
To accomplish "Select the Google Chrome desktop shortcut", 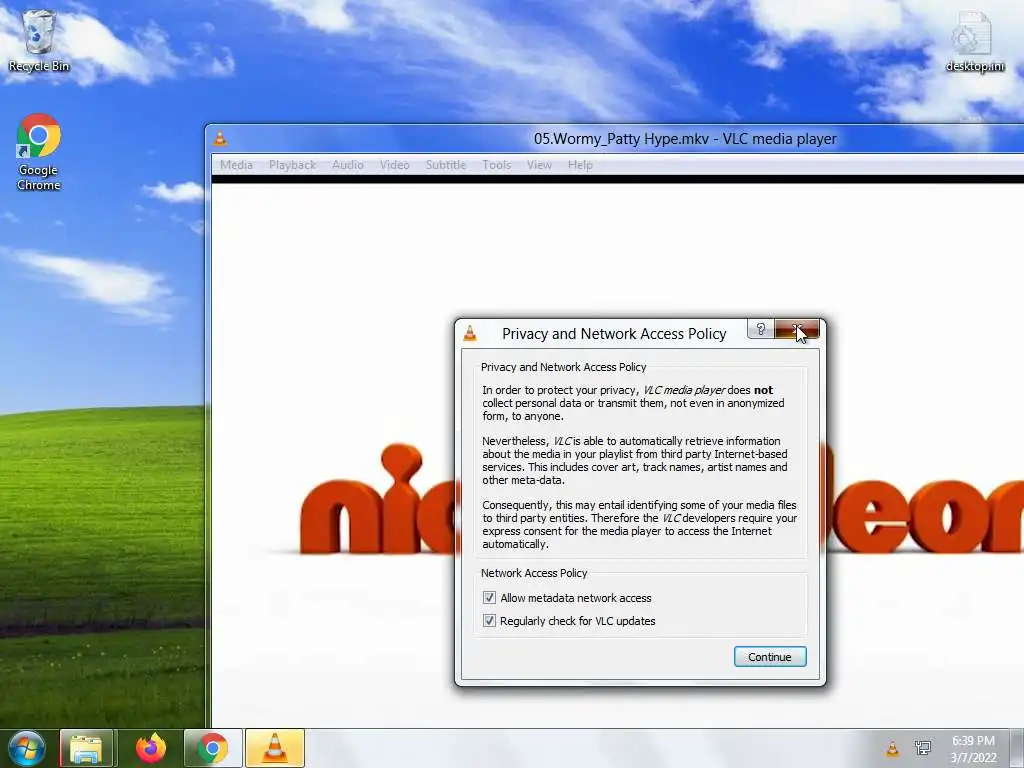I will (39, 152).
